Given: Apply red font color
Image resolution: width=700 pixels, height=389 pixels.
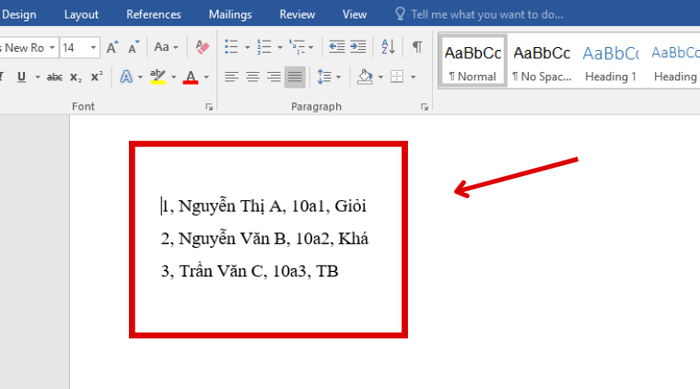Looking at the screenshot, I should (x=191, y=77).
